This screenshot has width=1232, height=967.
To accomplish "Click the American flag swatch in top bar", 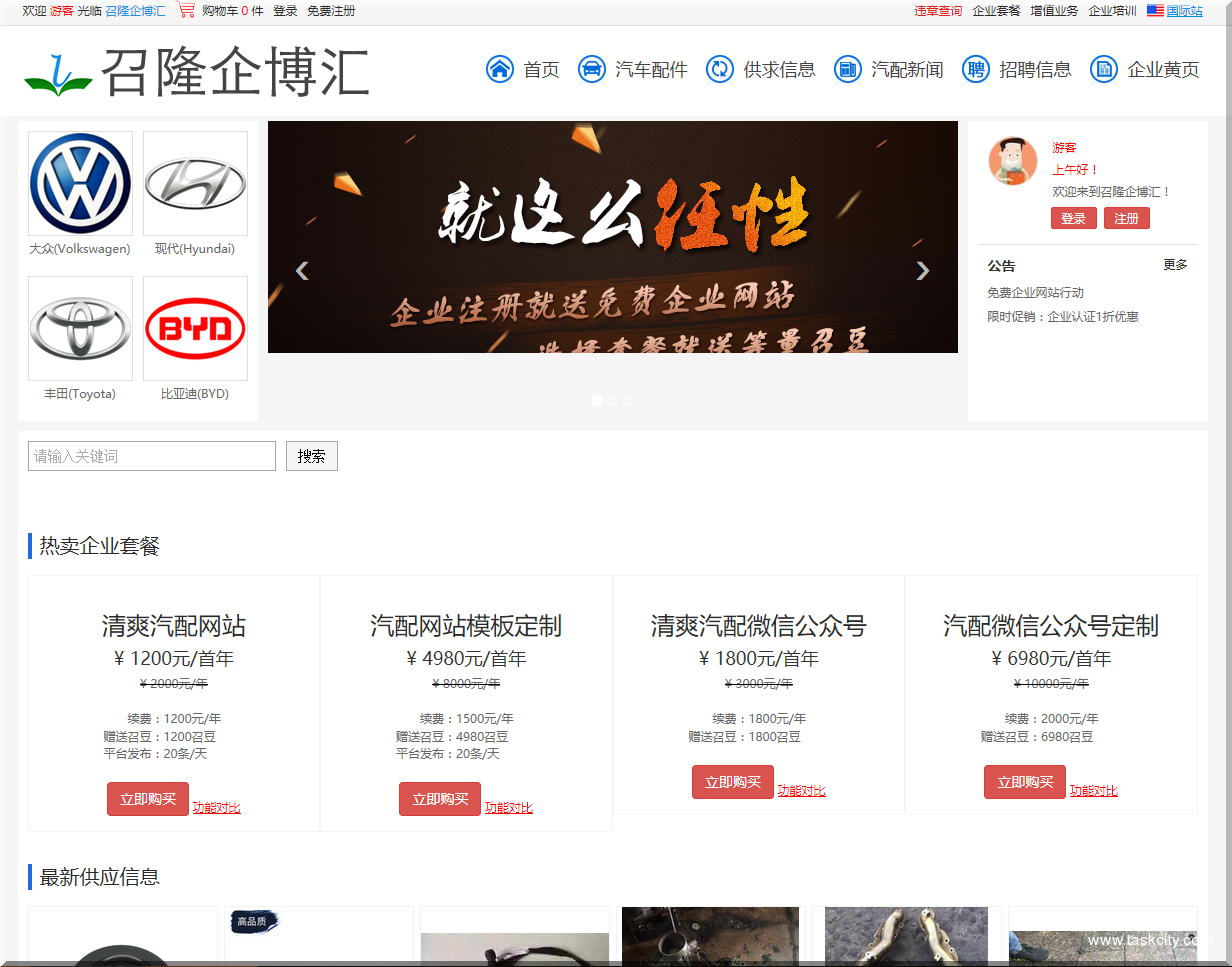I will [1155, 10].
